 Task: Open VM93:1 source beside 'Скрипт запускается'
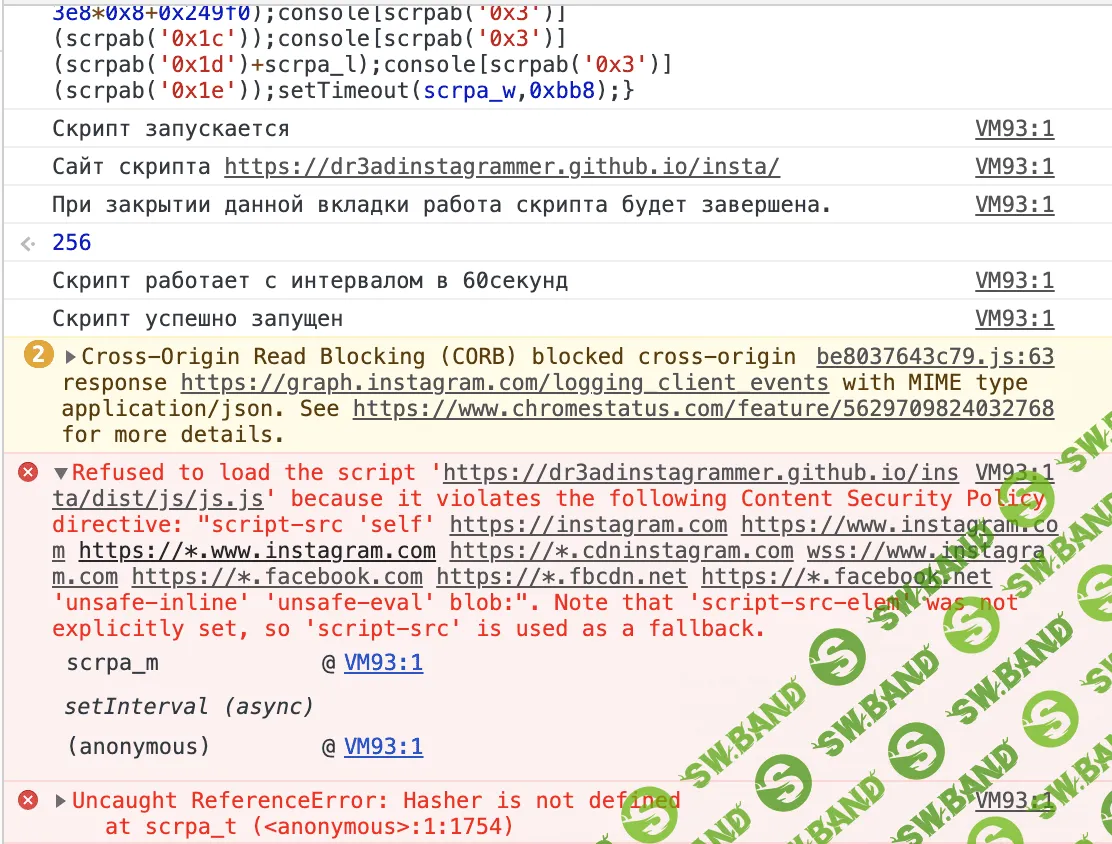pyautogui.click(x=1014, y=129)
